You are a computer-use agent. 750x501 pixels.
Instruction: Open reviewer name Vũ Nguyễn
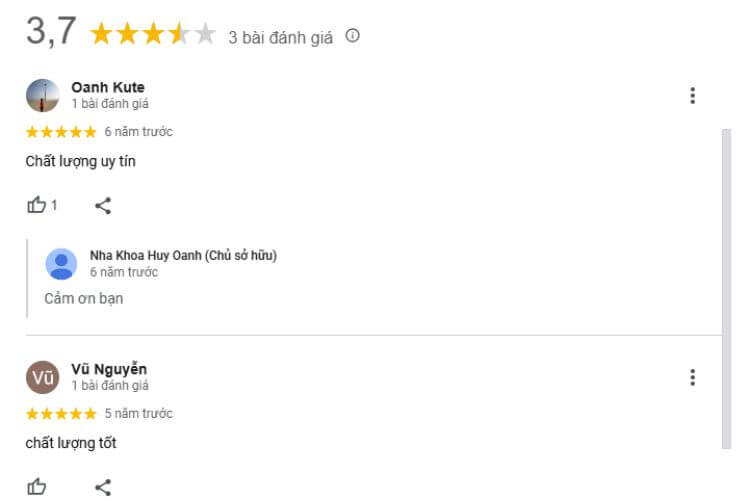109,369
